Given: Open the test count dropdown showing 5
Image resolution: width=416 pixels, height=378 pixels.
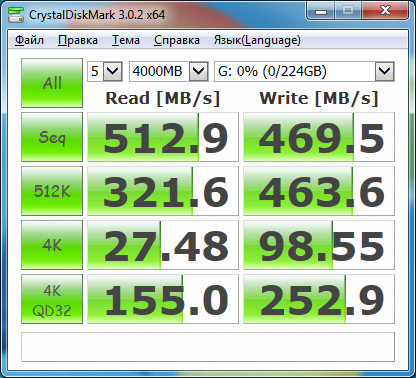Looking at the screenshot, I should (x=105, y=71).
